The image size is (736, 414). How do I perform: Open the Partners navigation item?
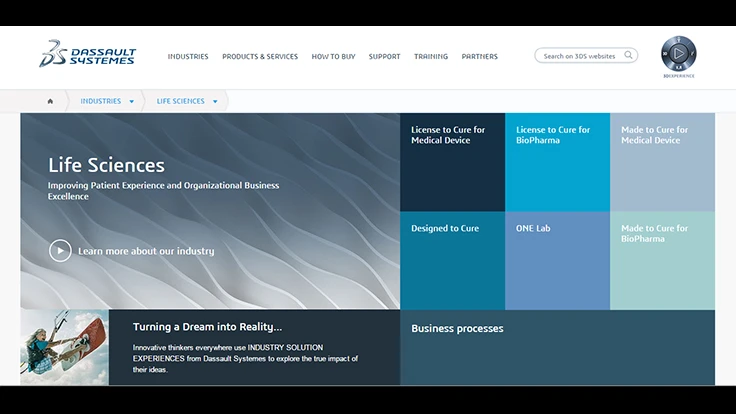tap(479, 57)
